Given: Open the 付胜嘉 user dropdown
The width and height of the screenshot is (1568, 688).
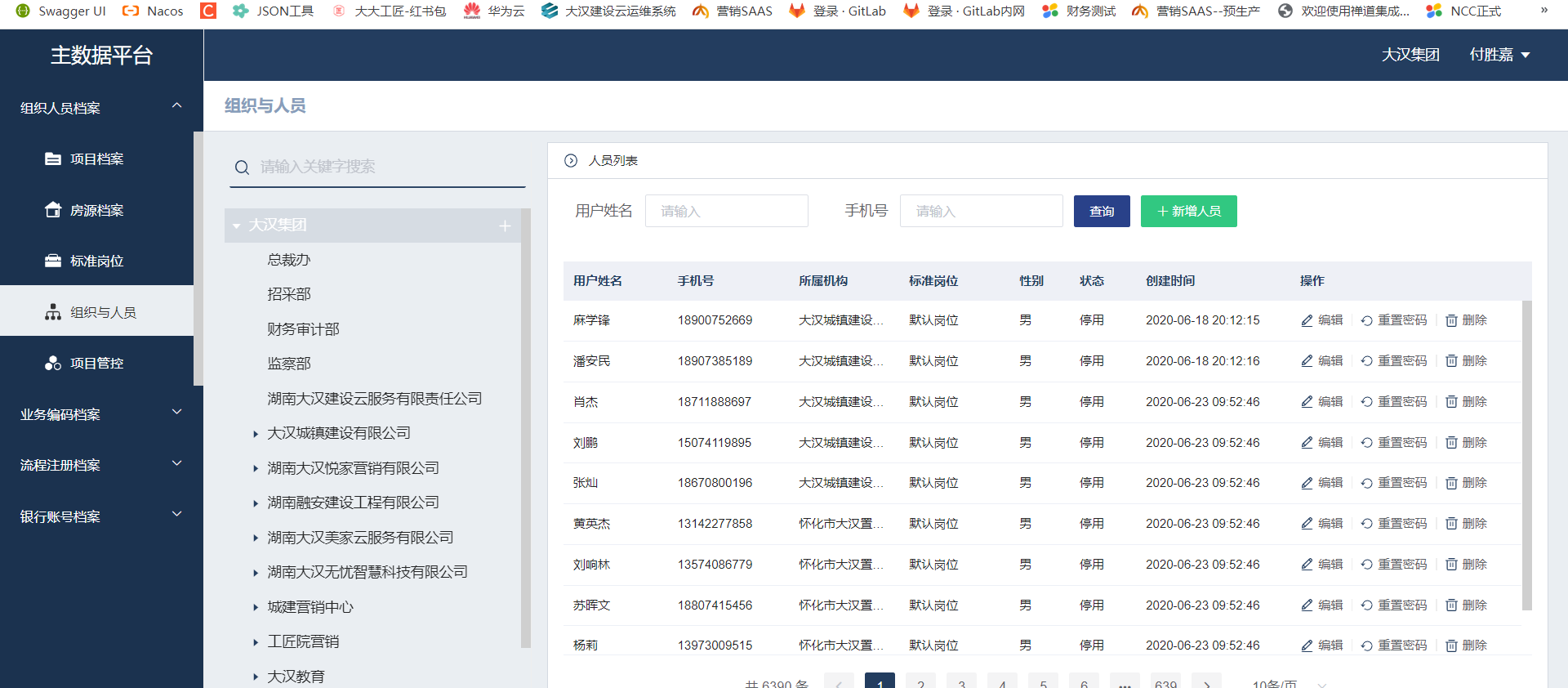Looking at the screenshot, I should (1499, 55).
